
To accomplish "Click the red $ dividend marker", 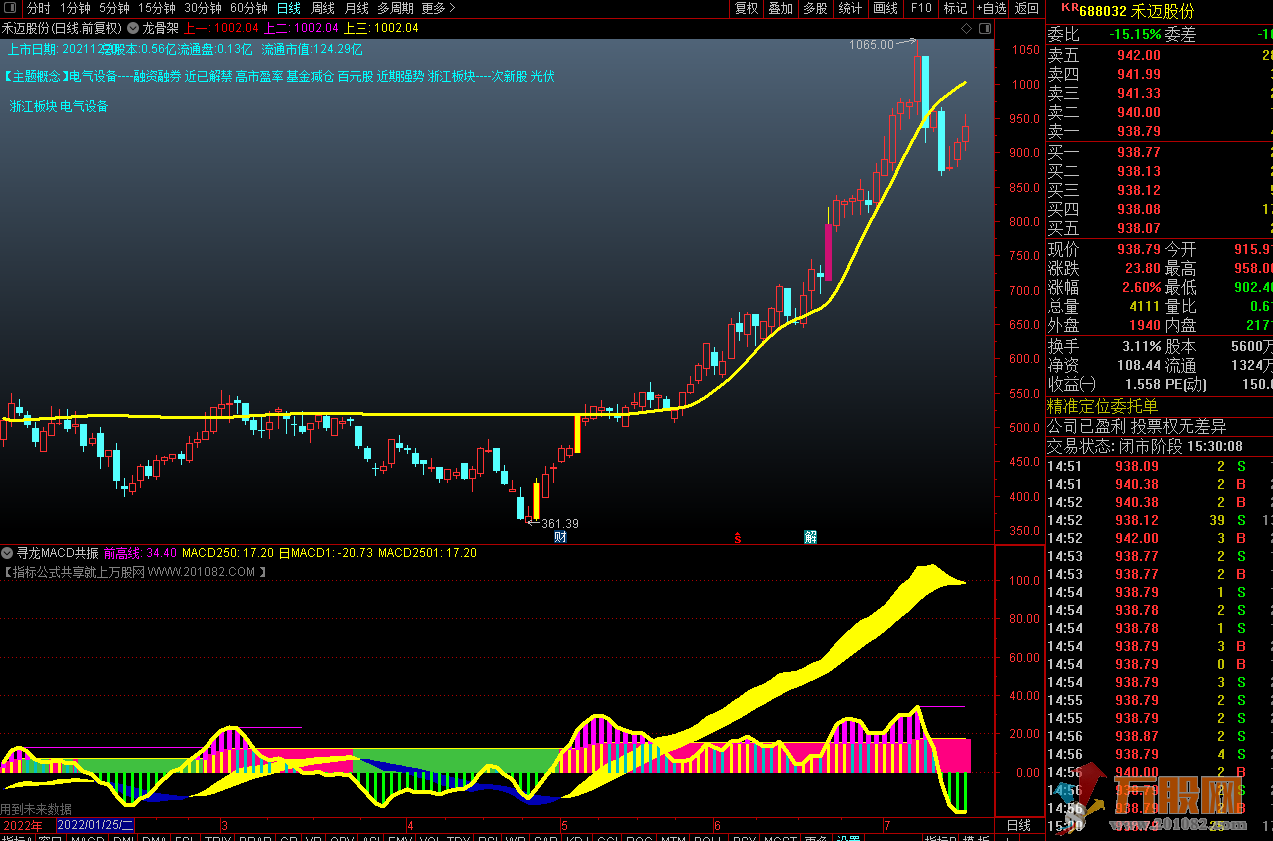I will pos(738,538).
